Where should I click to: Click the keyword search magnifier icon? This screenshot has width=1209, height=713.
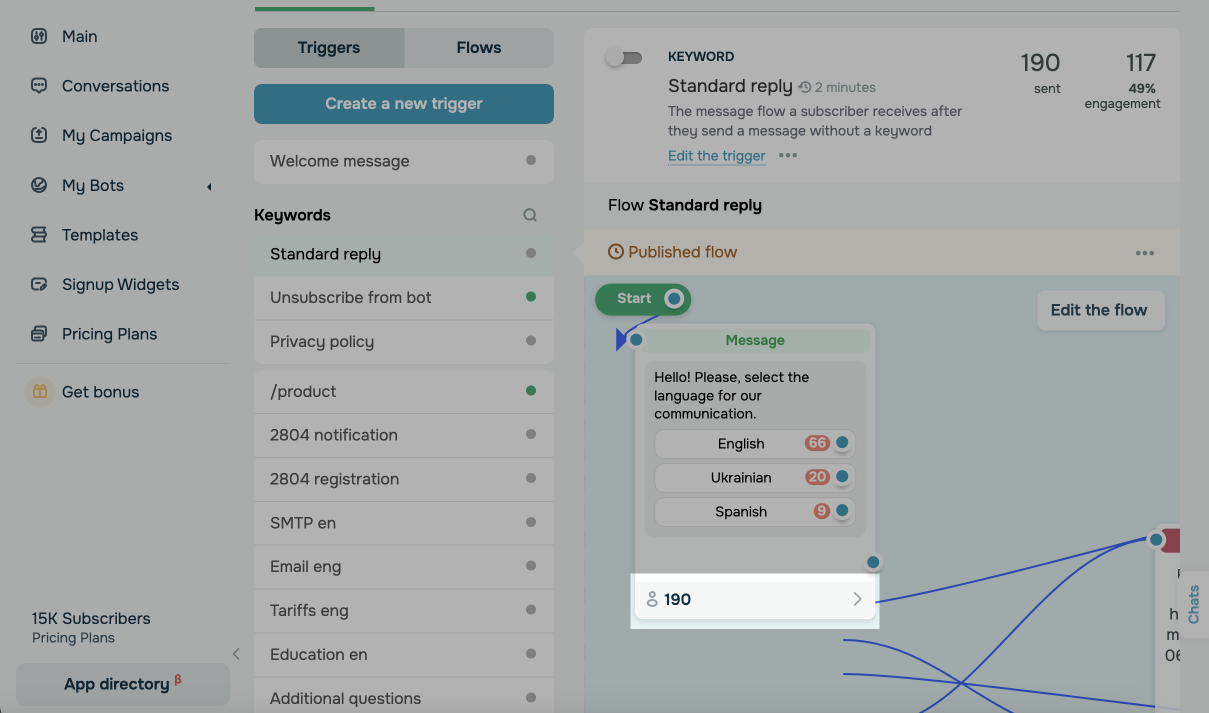530,215
